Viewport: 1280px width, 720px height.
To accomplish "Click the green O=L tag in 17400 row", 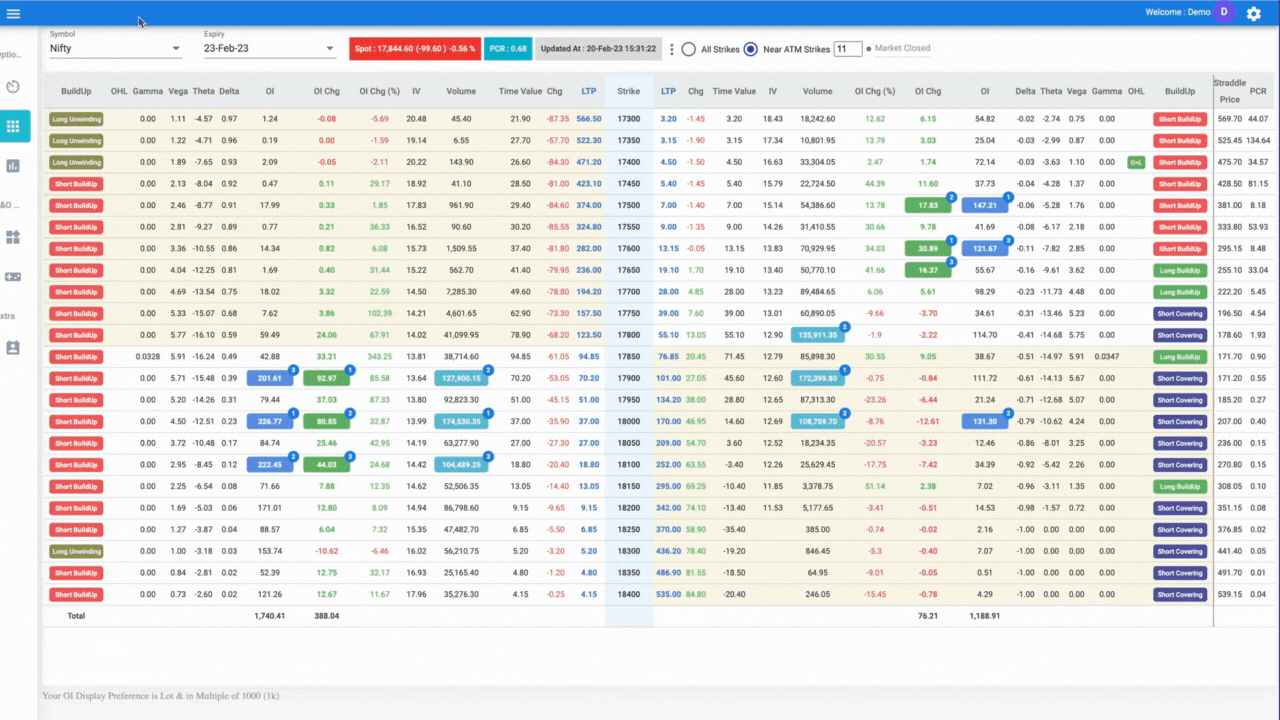I will pos(1136,162).
